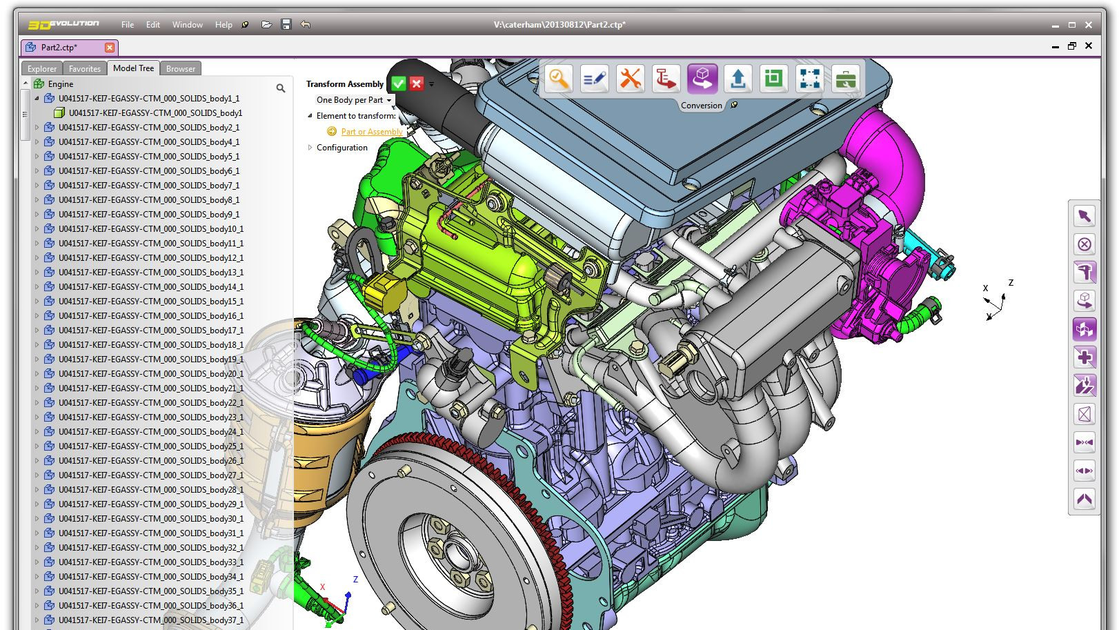1119x630 pixels.
Task: Select the arrow pointer tool in right toolbar
Action: coord(1084,216)
